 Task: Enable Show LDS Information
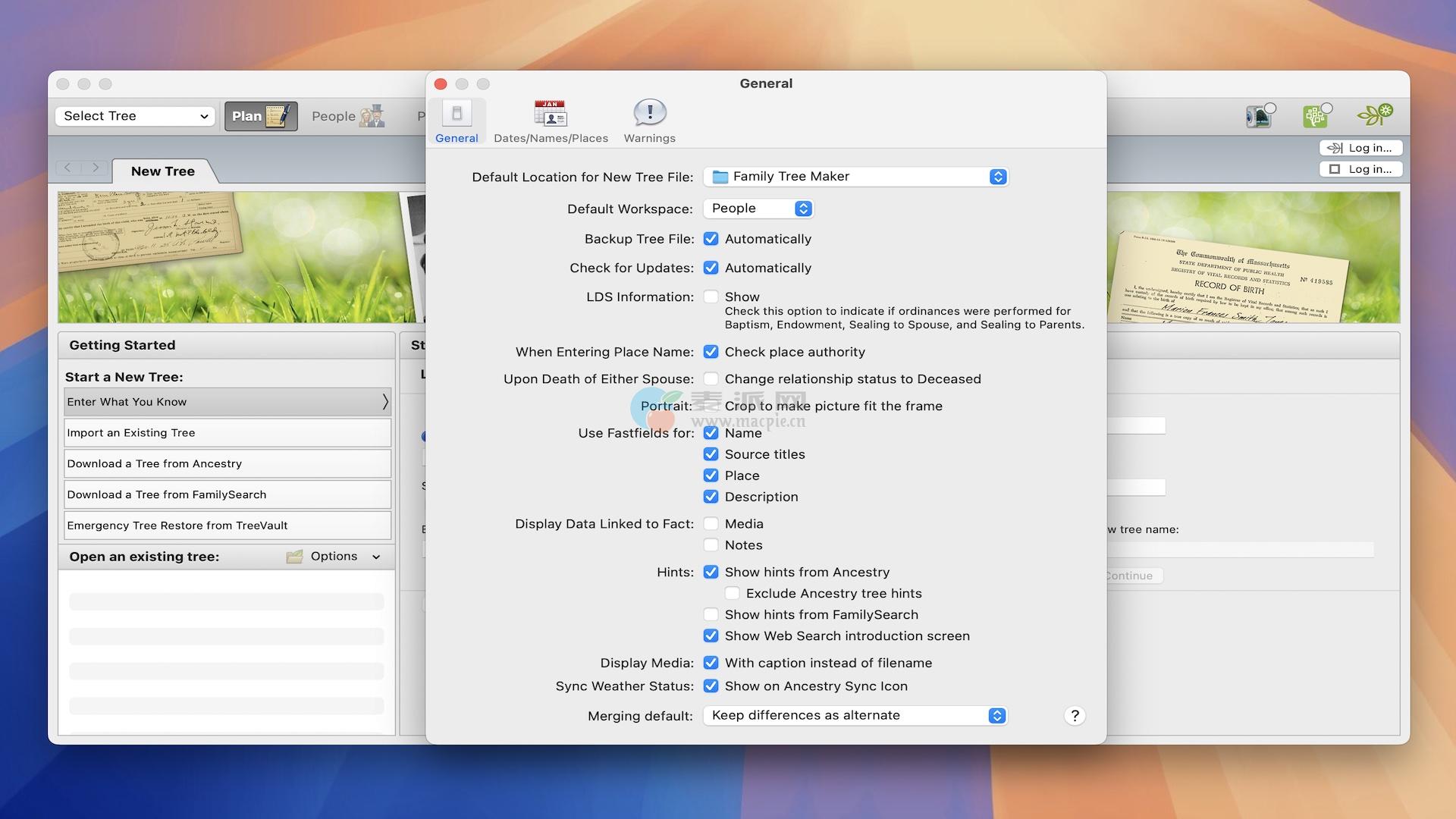click(x=711, y=297)
